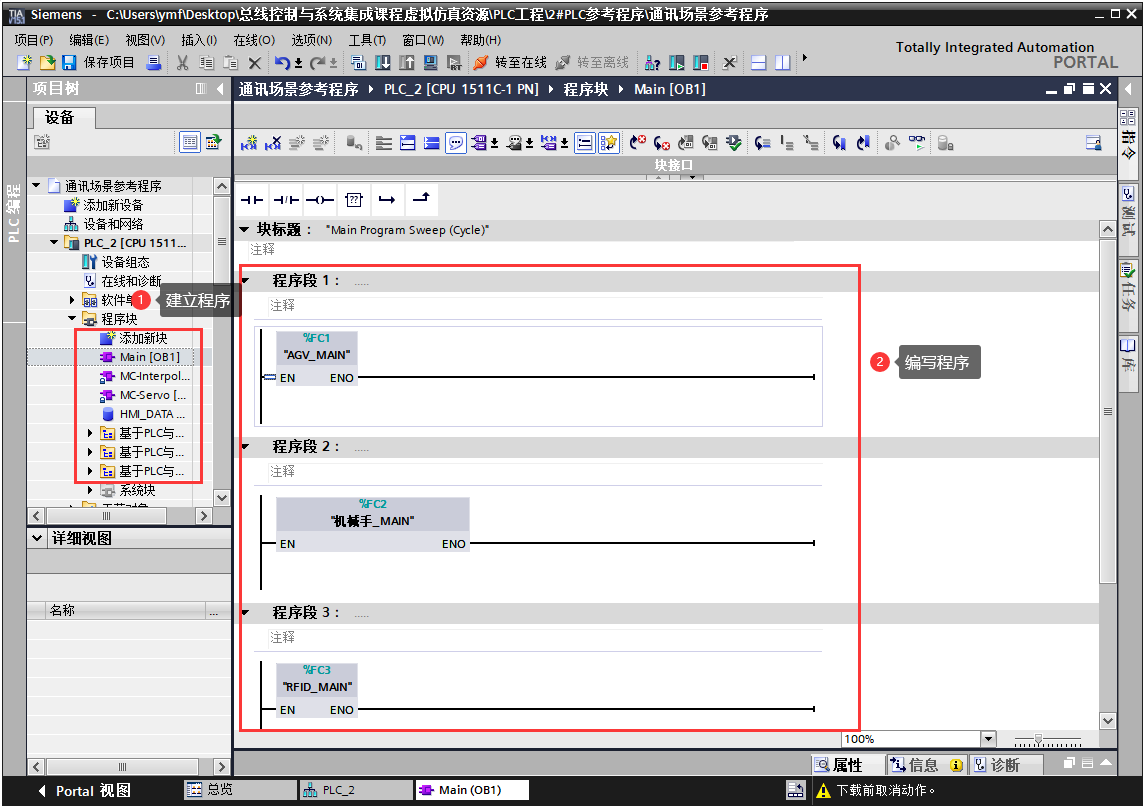This screenshot has height=808, width=1145.
Task: Toggle favorites display in the editor
Action: (608, 143)
